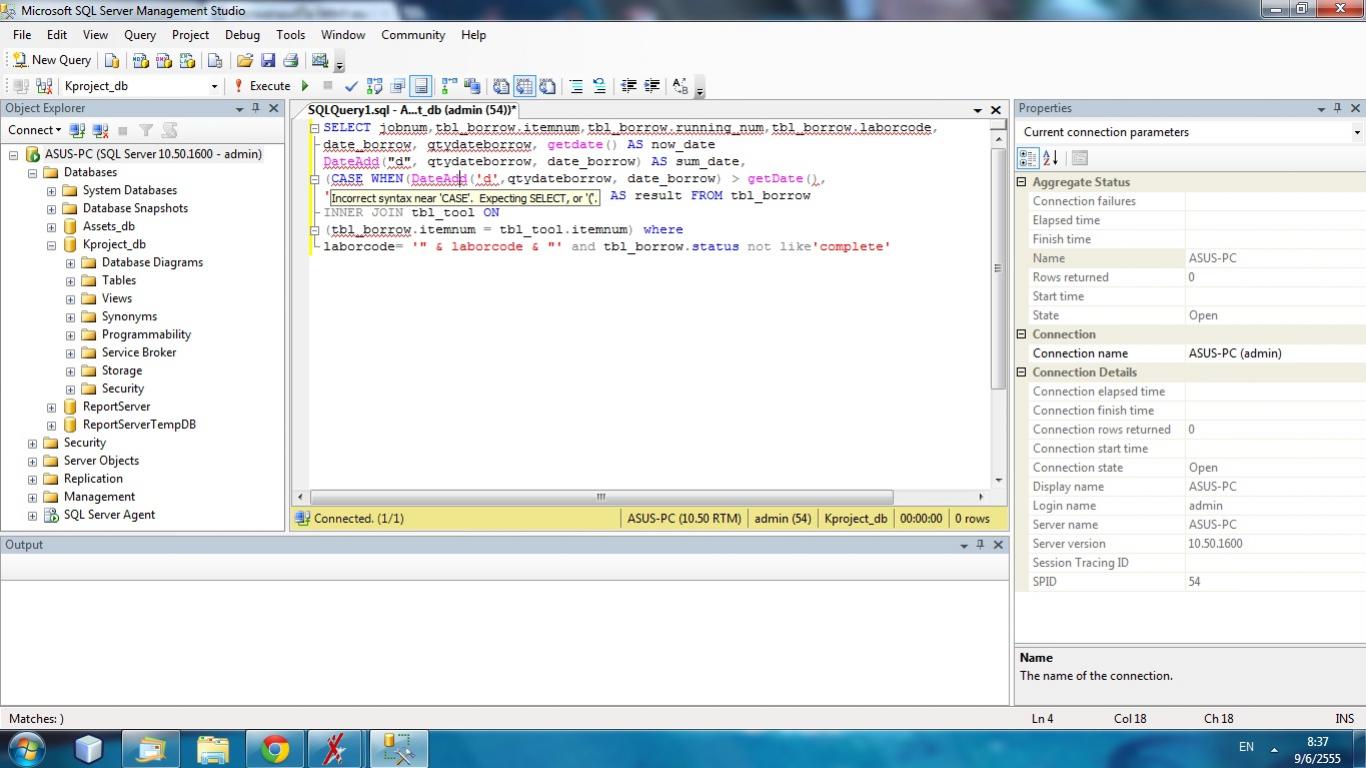
Task: Toggle IntelliSense Enabled
Action: click(421, 86)
